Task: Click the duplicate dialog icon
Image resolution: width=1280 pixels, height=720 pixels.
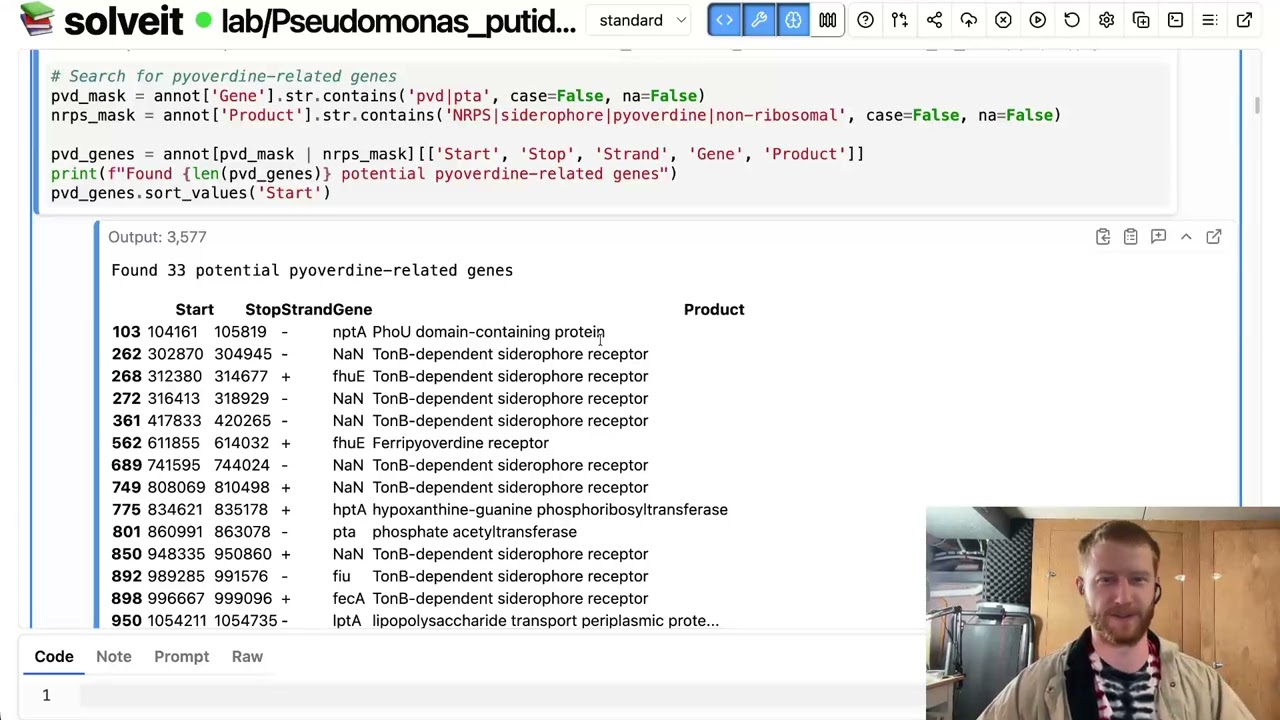Action: [x=1141, y=20]
